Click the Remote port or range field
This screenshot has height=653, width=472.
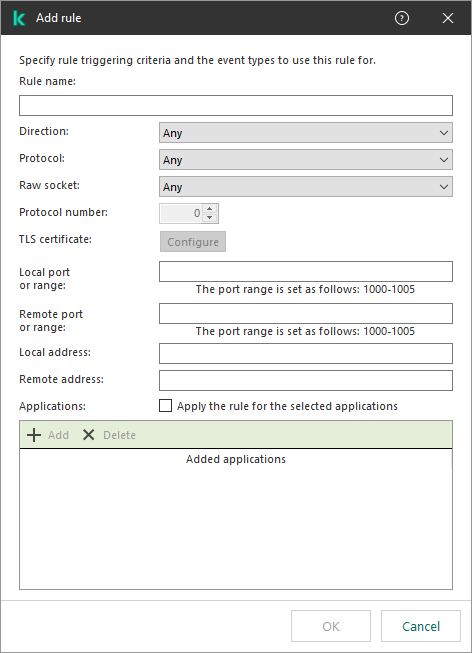click(x=306, y=314)
